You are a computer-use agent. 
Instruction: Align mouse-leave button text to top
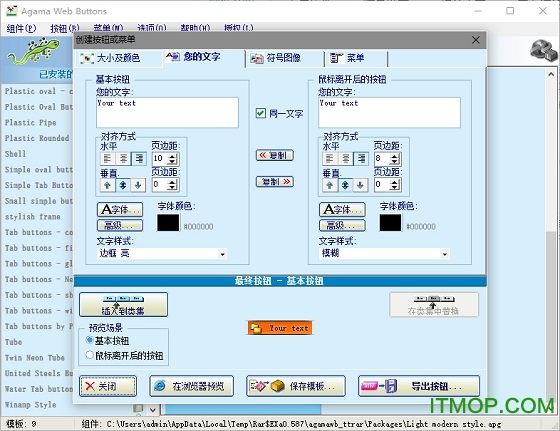pyautogui.click(x=330, y=185)
